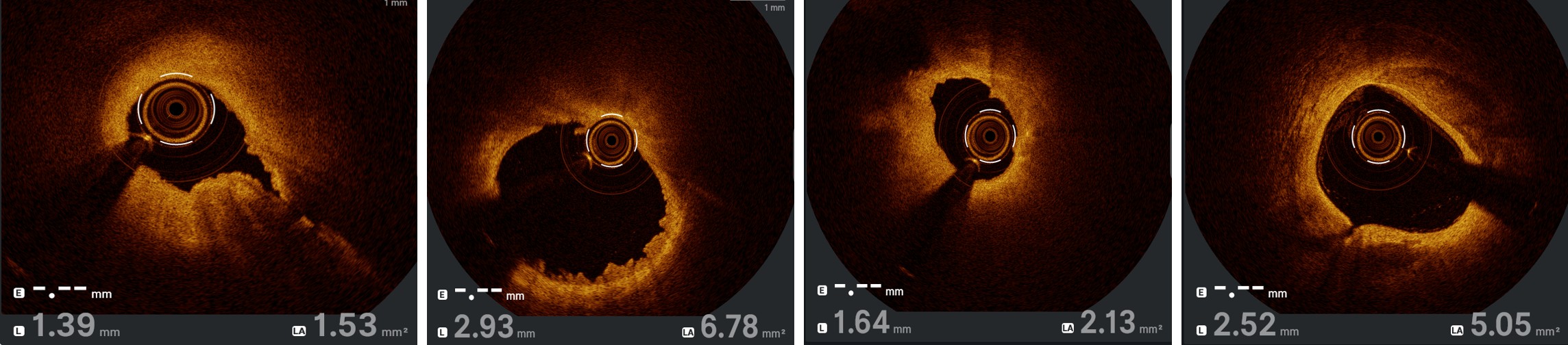Image resolution: width=1568 pixels, height=345 pixels.
Task: Select the LA icon next to 5.05 mm²
Action: click(1457, 330)
